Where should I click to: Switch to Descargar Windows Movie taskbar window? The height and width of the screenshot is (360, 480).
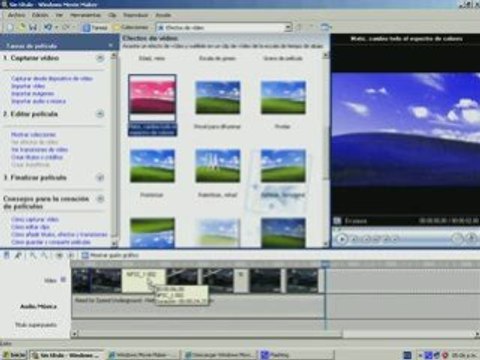[220, 355]
